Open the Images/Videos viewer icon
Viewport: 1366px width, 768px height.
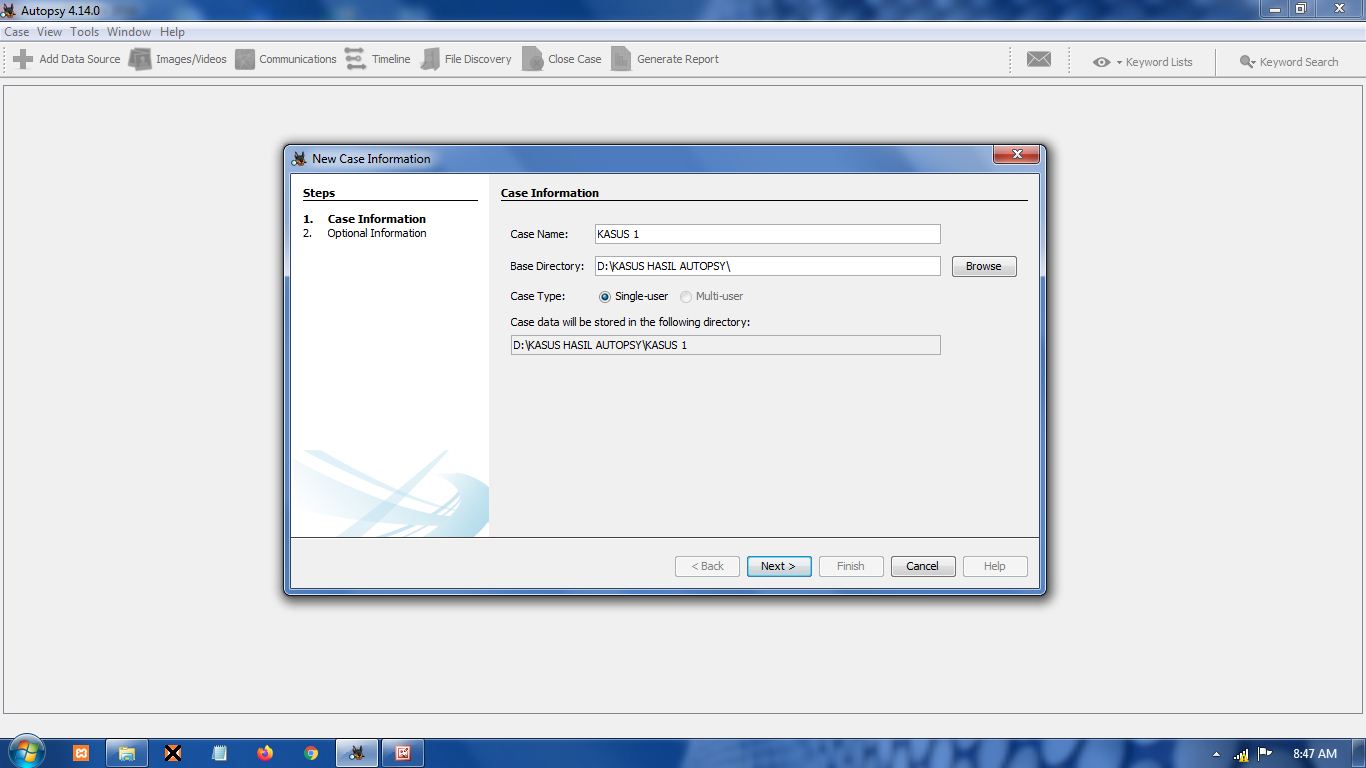click(140, 59)
